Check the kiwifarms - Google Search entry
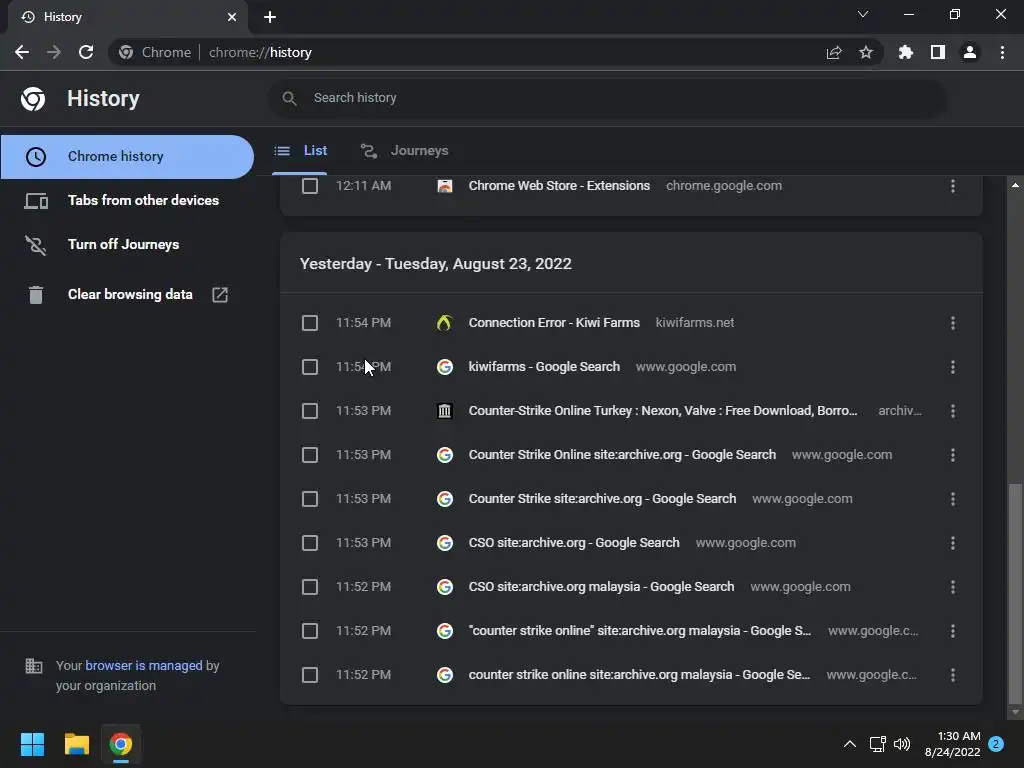This screenshot has width=1024, height=768. click(x=310, y=367)
